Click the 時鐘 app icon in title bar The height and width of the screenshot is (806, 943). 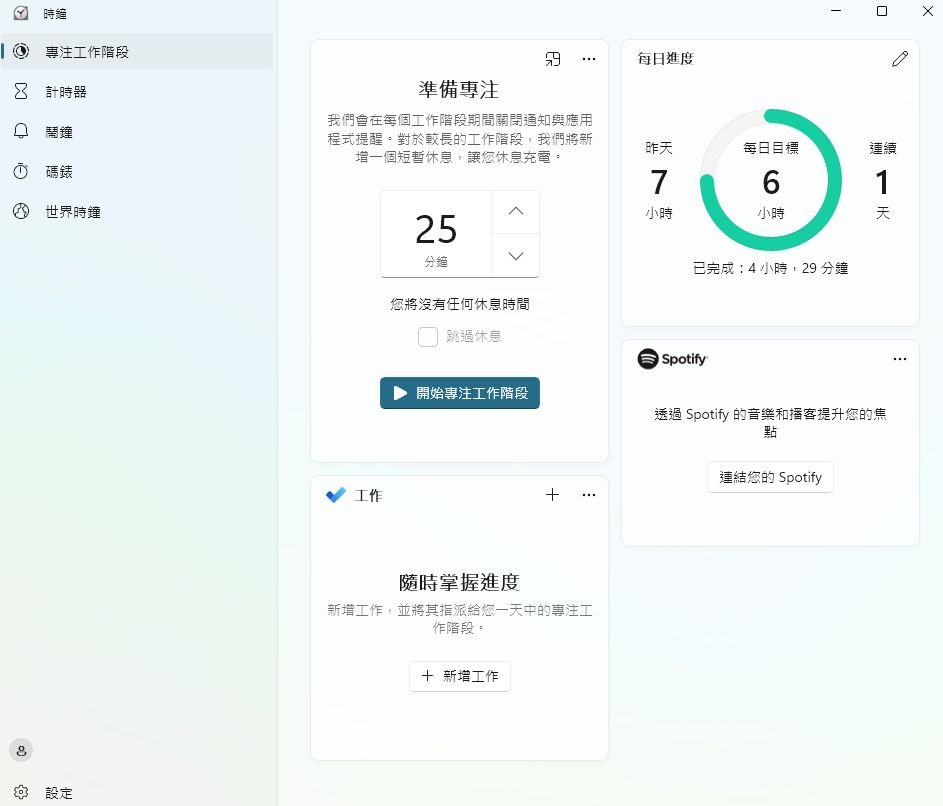coord(21,13)
